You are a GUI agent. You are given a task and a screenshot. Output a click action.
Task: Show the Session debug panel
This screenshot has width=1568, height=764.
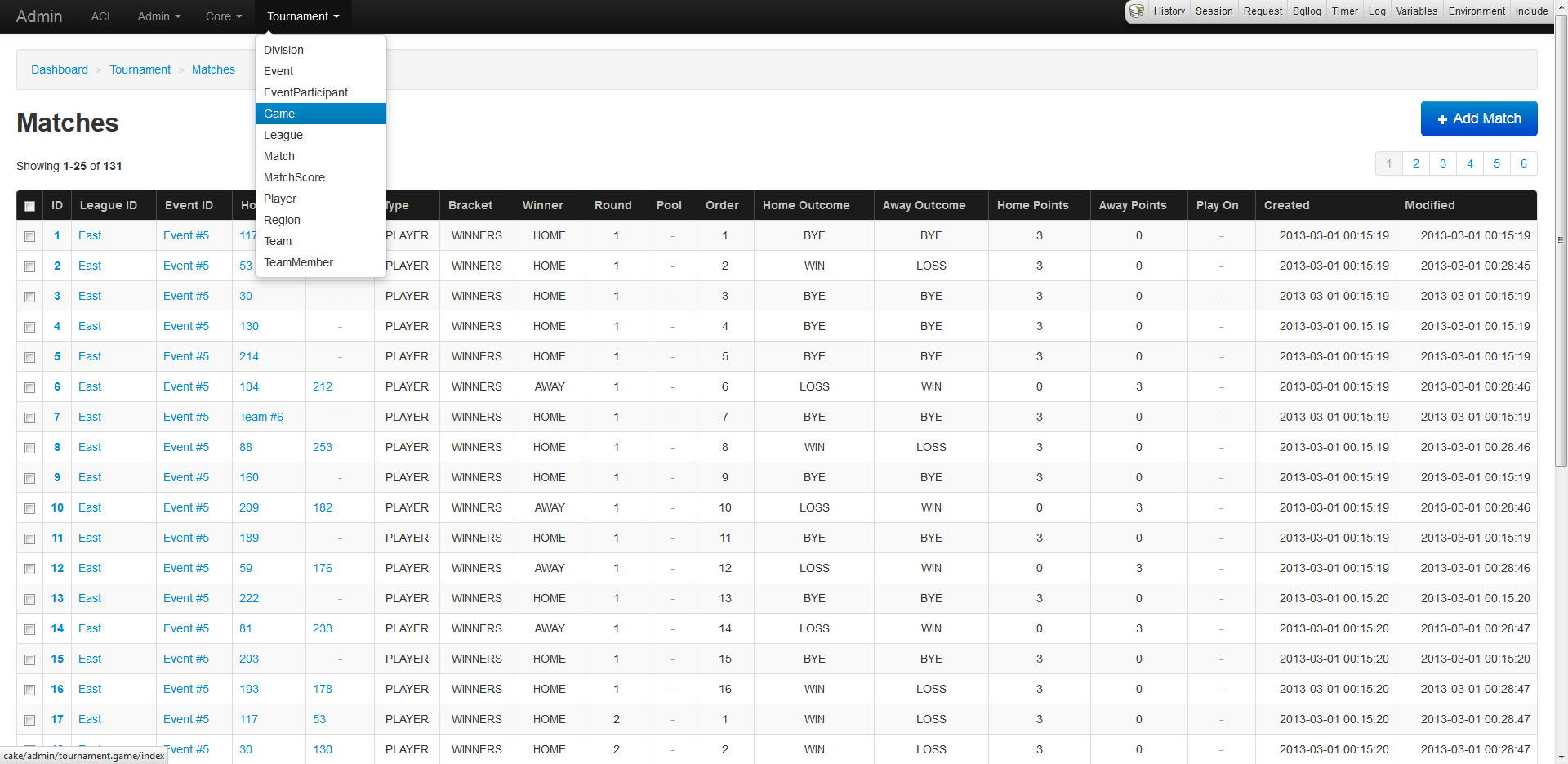(1214, 11)
